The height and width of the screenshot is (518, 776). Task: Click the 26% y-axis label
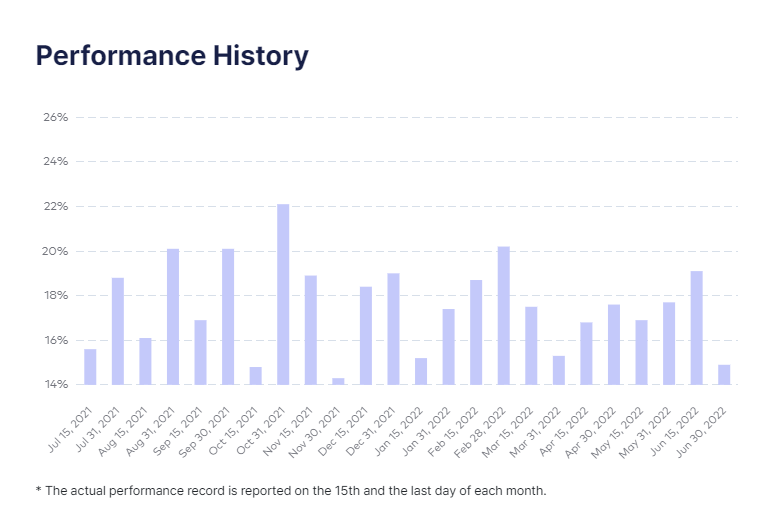pyautogui.click(x=55, y=117)
